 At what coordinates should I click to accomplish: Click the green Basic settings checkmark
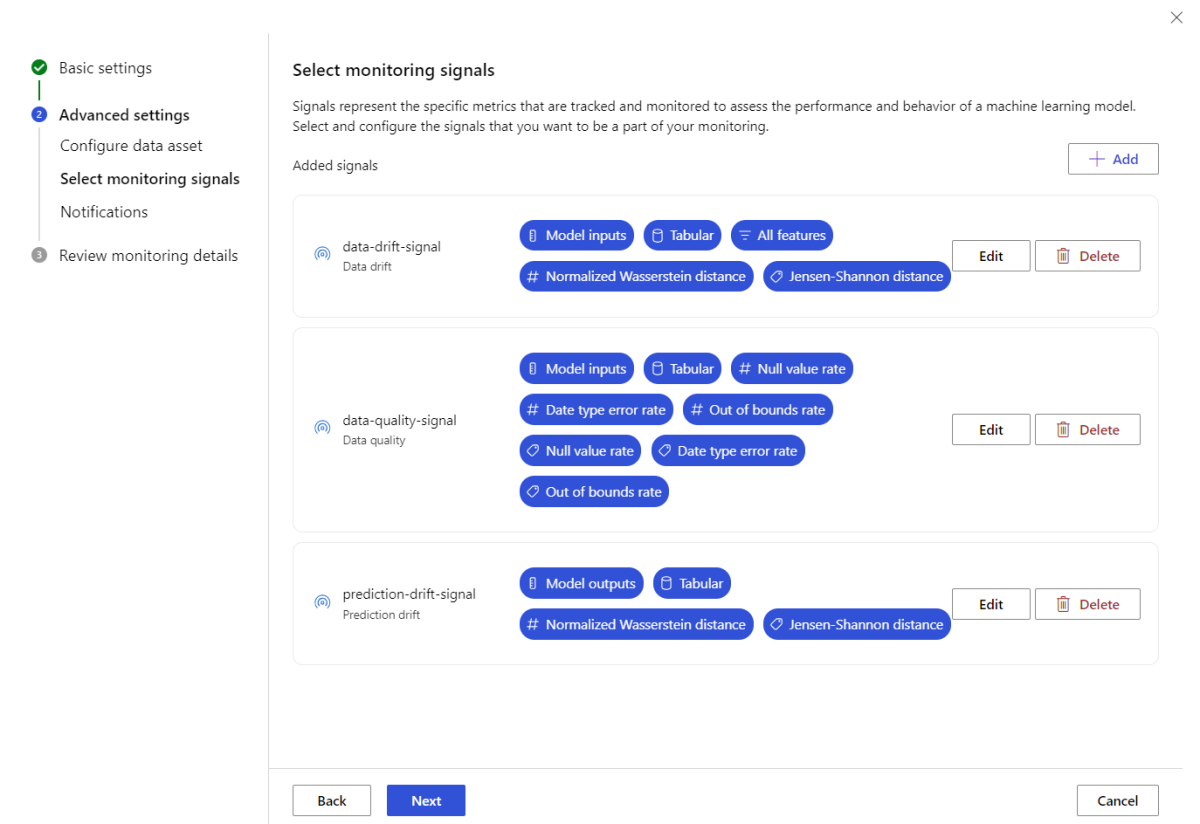pyautogui.click(x=39, y=68)
